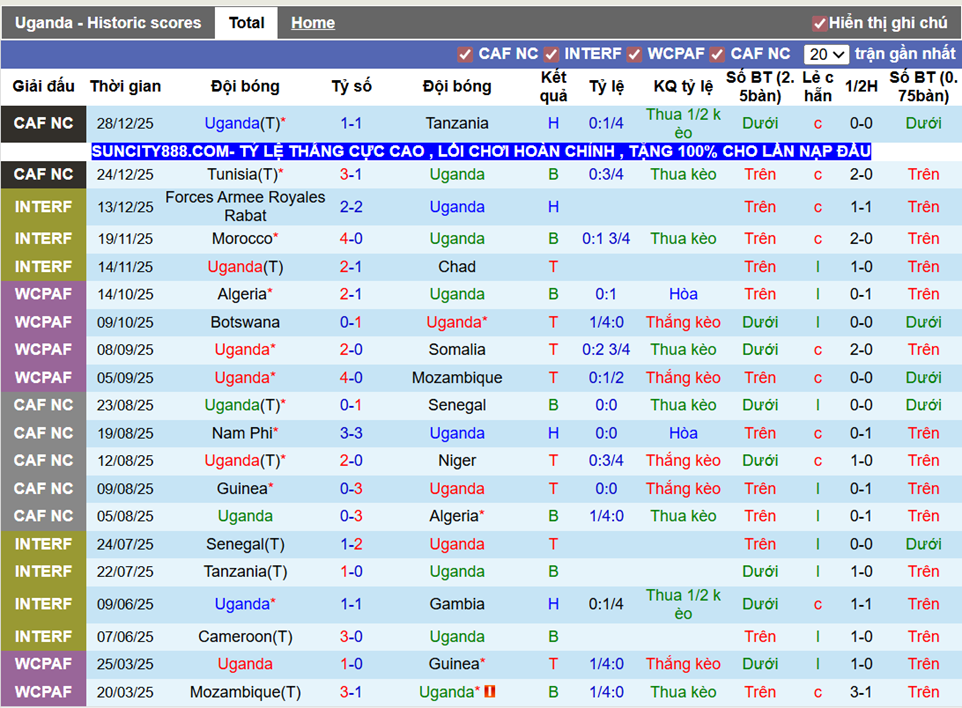The height and width of the screenshot is (708, 962).
Task: Click Niger team name
Action: click(x=457, y=461)
